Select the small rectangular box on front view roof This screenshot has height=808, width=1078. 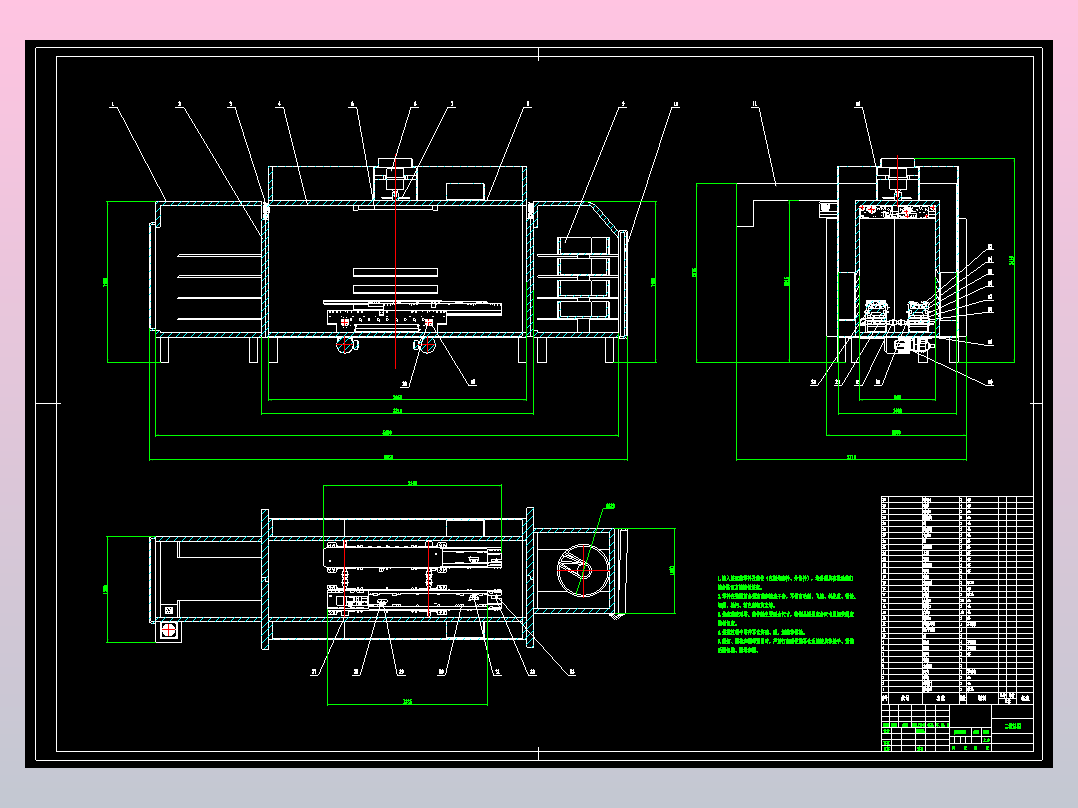pos(465,191)
